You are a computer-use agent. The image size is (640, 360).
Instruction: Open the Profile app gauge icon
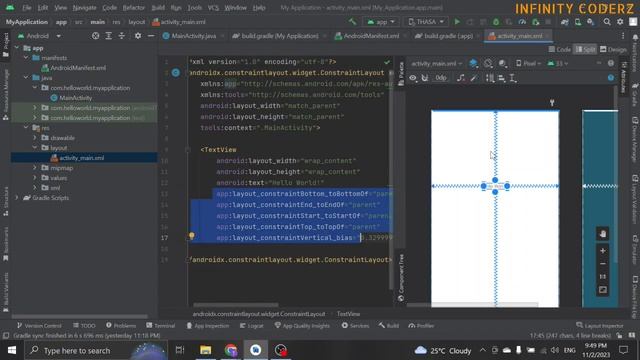point(522,22)
